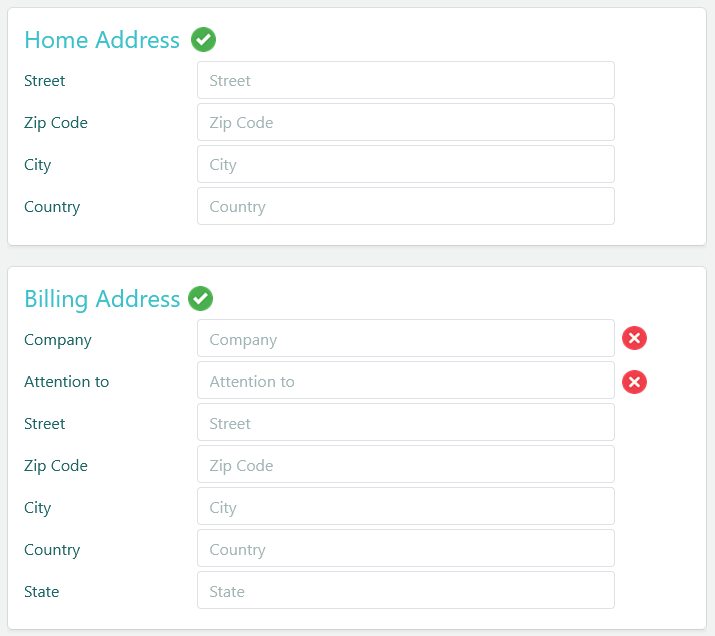
Task: Click the "Attention to" label text
Action: tap(67, 382)
